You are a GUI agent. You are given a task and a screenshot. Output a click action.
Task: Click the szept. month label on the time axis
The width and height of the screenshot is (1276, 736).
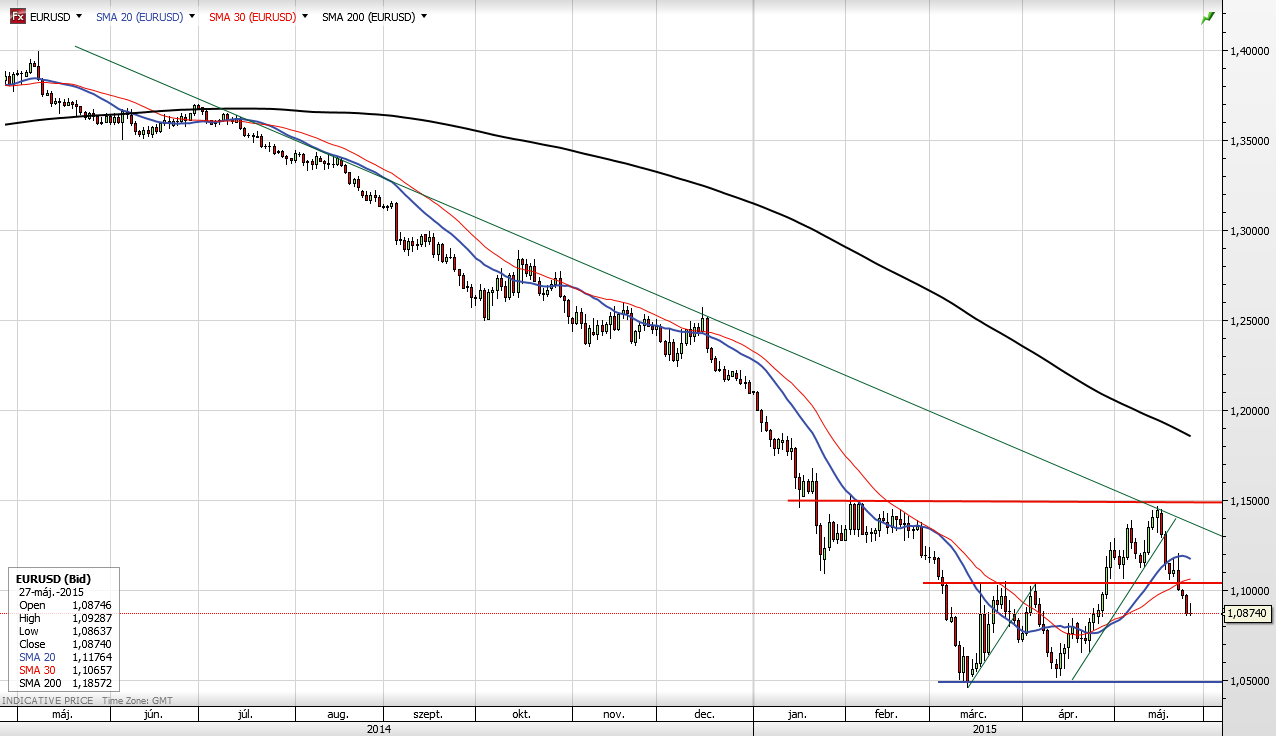tap(427, 715)
